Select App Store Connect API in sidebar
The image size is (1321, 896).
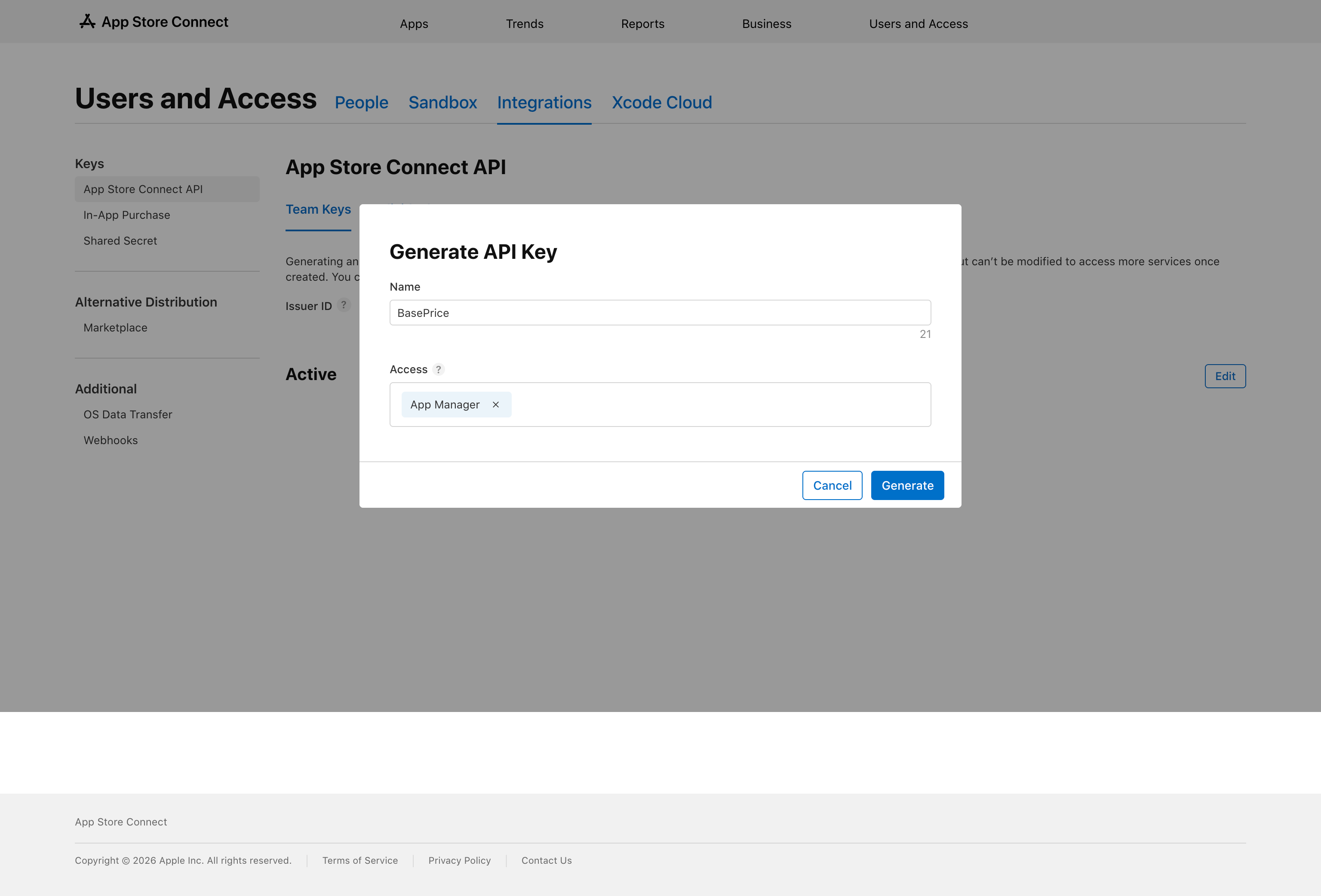(167, 189)
